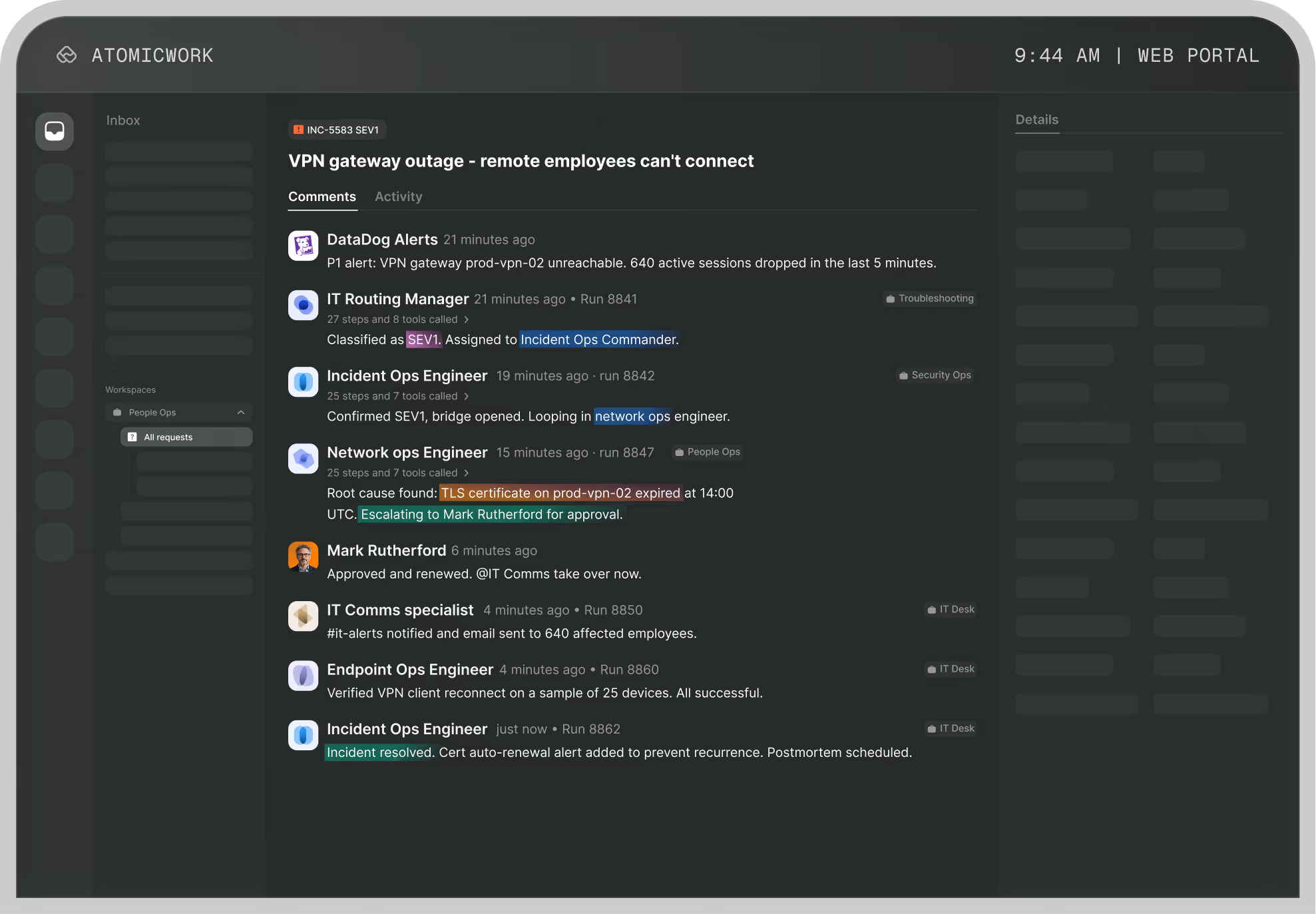Click the 'Endpoint Ops Engineer' author name
The width and height of the screenshot is (1316, 914).
point(410,670)
